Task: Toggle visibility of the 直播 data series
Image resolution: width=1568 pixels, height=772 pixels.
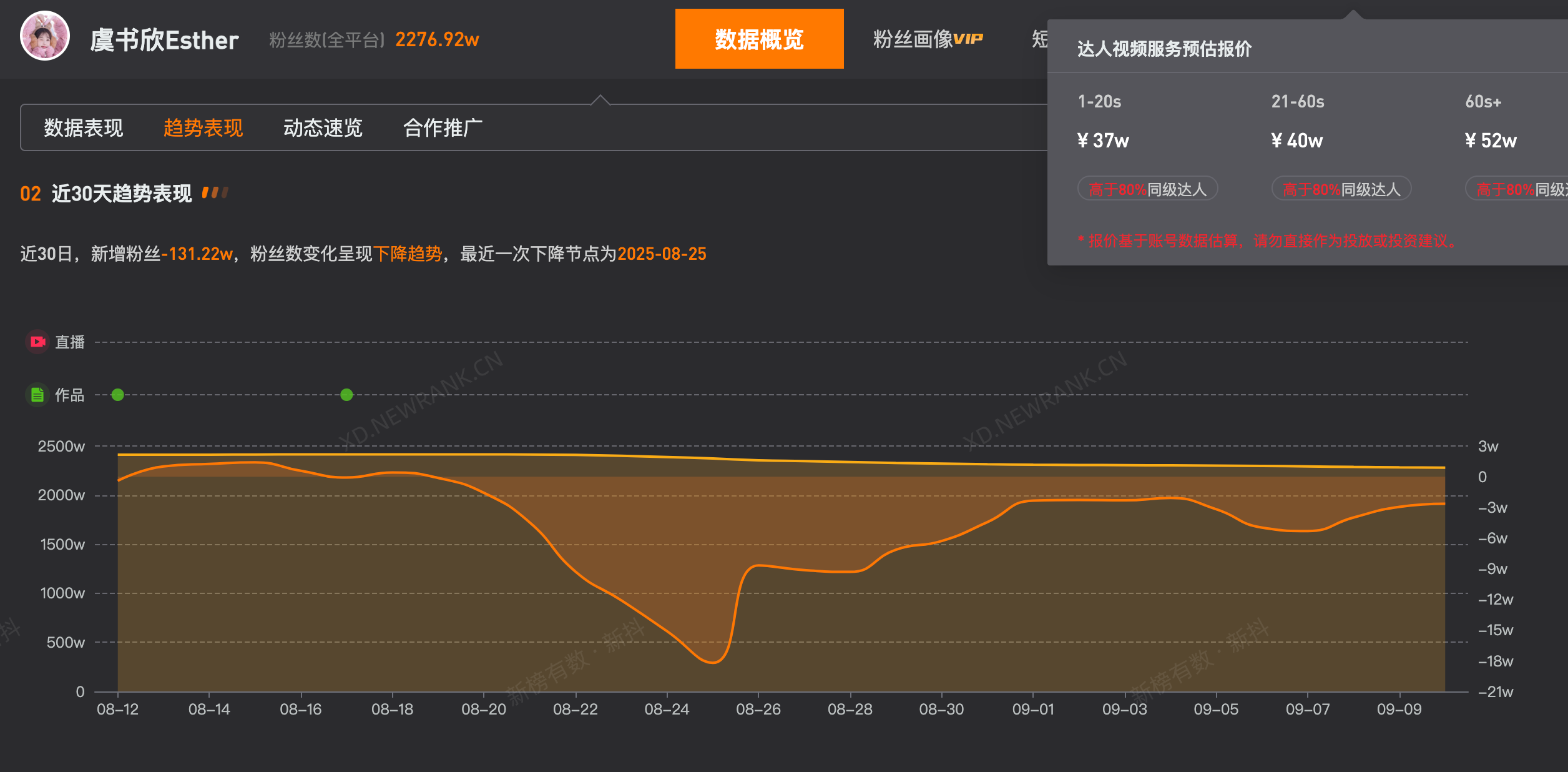Action: point(69,342)
